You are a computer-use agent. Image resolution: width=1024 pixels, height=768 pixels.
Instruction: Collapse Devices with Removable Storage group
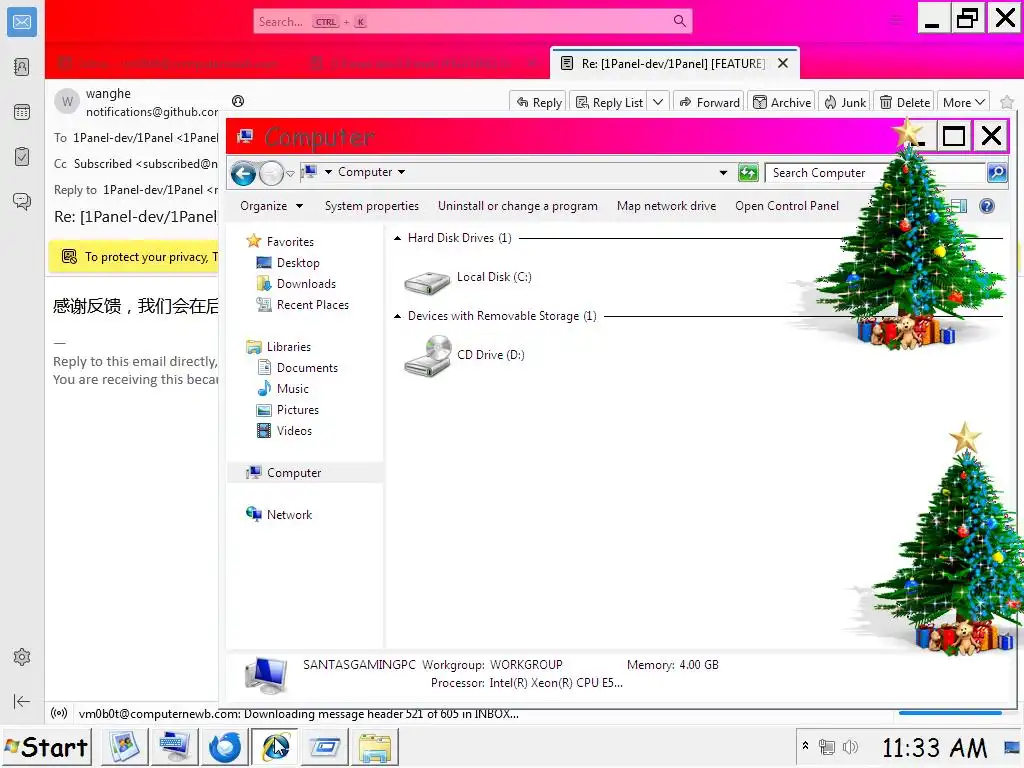[x=397, y=316]
